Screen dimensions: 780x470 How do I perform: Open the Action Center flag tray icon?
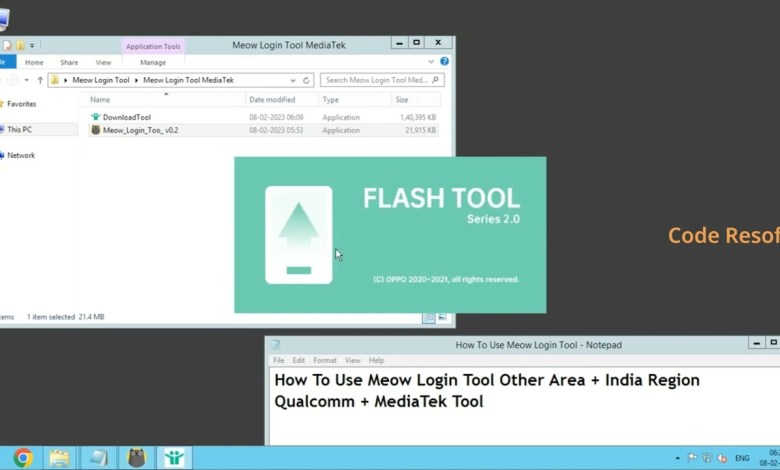(x=692, y=458)
